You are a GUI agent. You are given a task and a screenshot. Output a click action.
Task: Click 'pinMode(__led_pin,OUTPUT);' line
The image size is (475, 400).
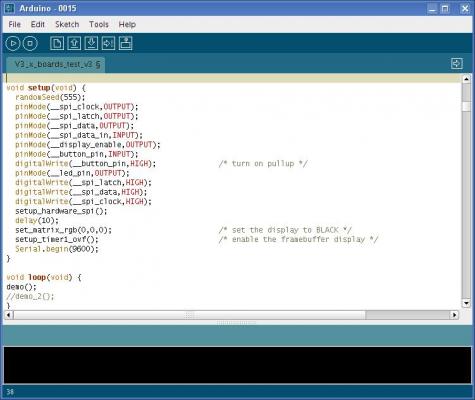tap(72, 173)
